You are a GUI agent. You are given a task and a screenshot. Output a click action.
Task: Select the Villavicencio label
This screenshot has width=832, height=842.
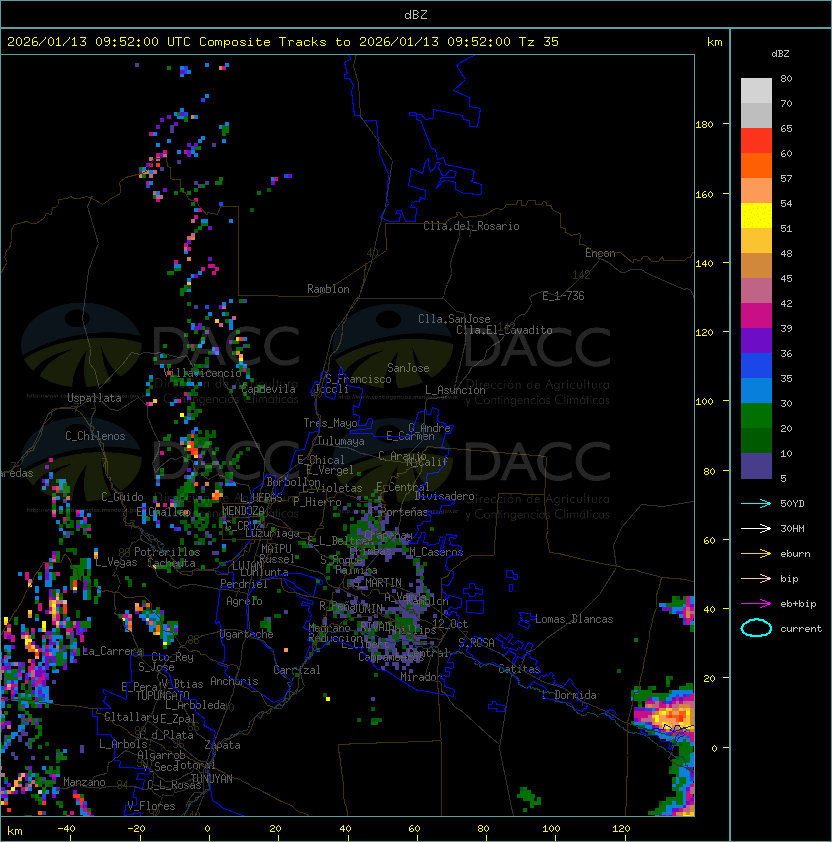pos(202,373)
